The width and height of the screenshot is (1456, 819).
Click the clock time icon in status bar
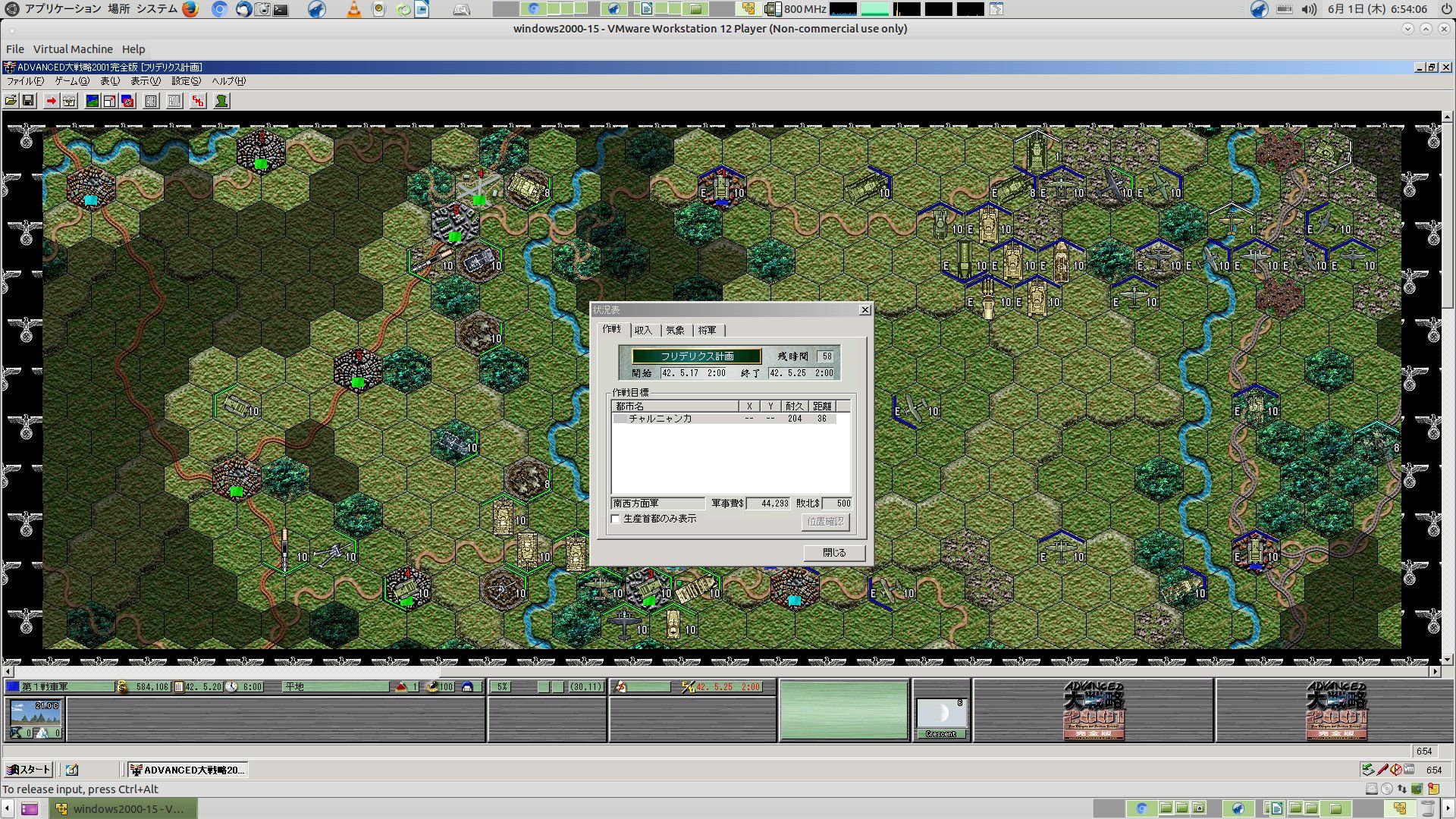pyautogui.click(x=232, y=687)
